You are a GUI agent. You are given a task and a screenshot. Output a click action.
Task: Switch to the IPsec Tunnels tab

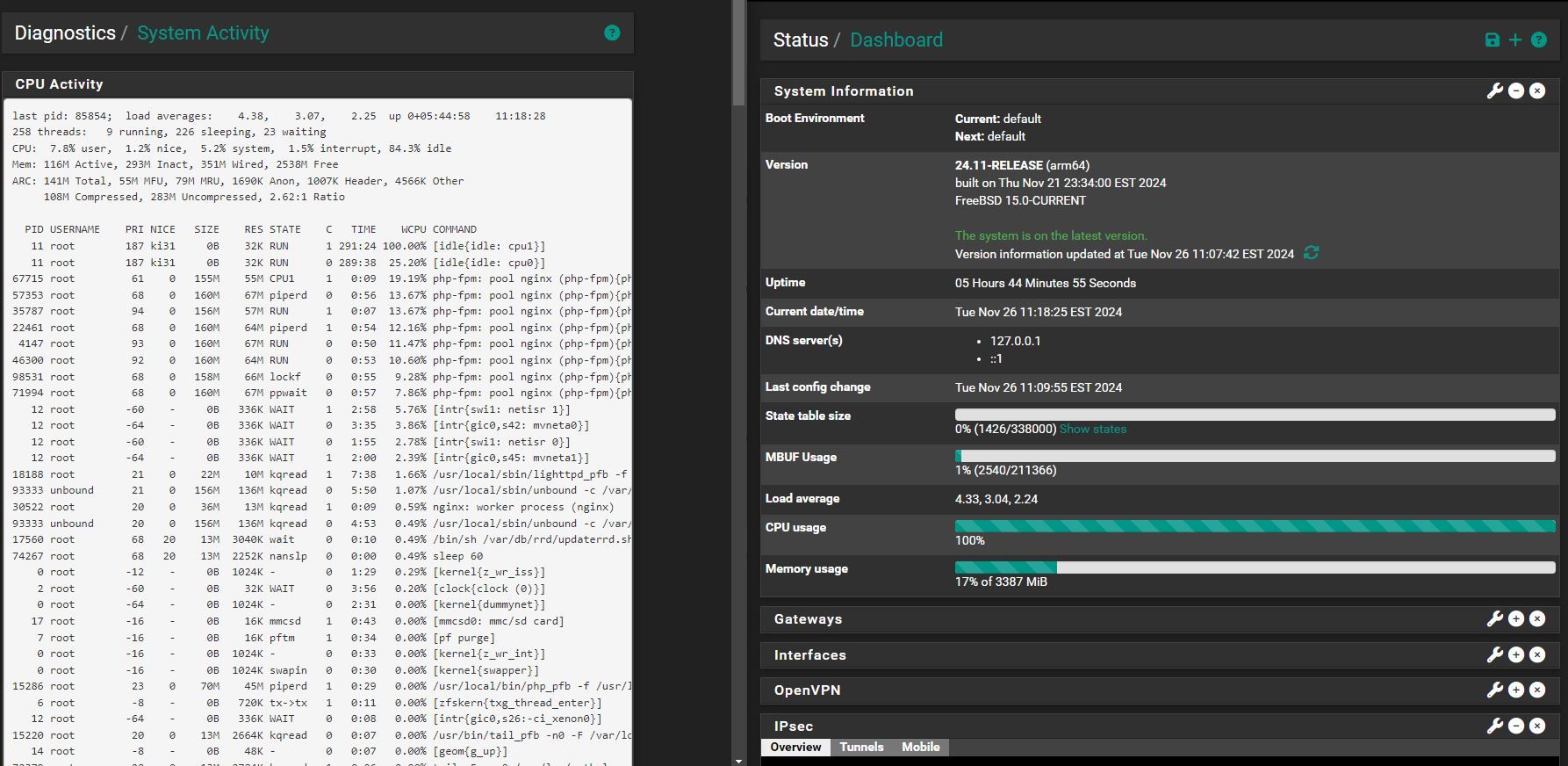861,747
